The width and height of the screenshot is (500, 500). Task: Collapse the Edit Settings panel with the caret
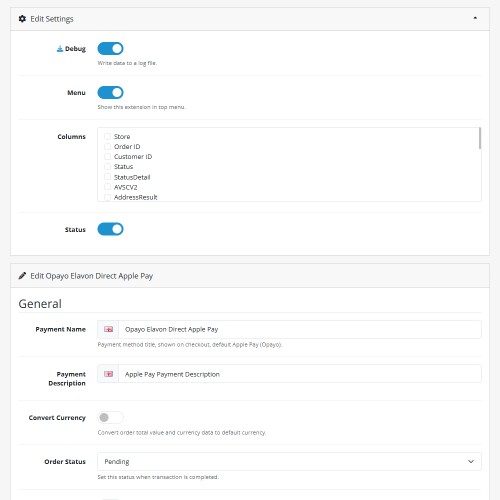point(475,18)
